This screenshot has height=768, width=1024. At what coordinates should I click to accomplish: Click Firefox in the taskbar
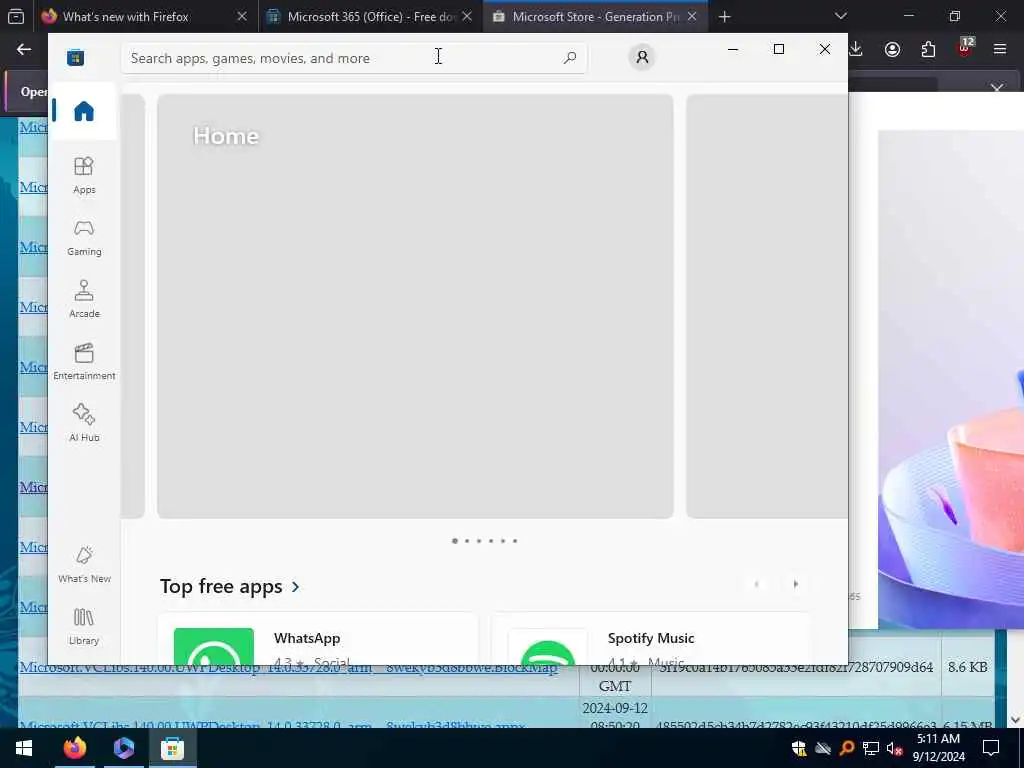point(74,748)
